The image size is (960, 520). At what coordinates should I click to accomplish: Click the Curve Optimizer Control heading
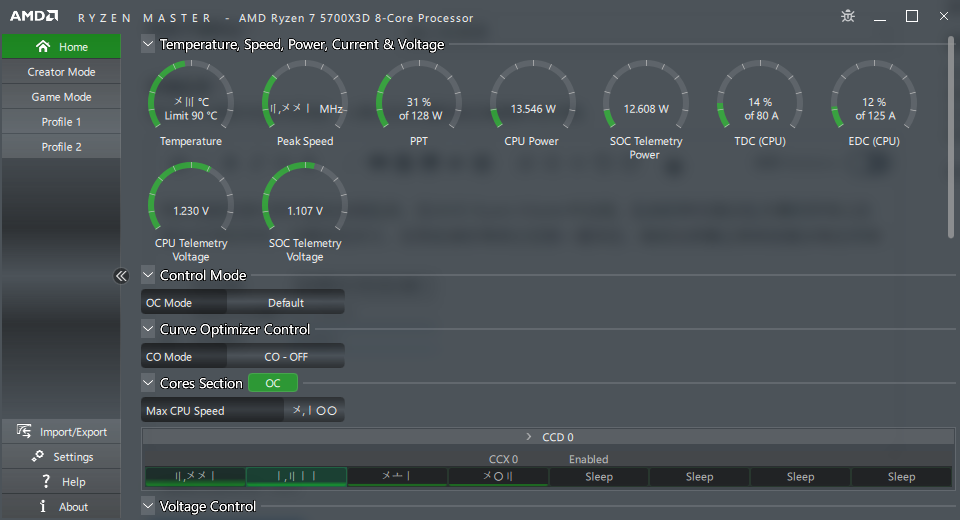234,329
